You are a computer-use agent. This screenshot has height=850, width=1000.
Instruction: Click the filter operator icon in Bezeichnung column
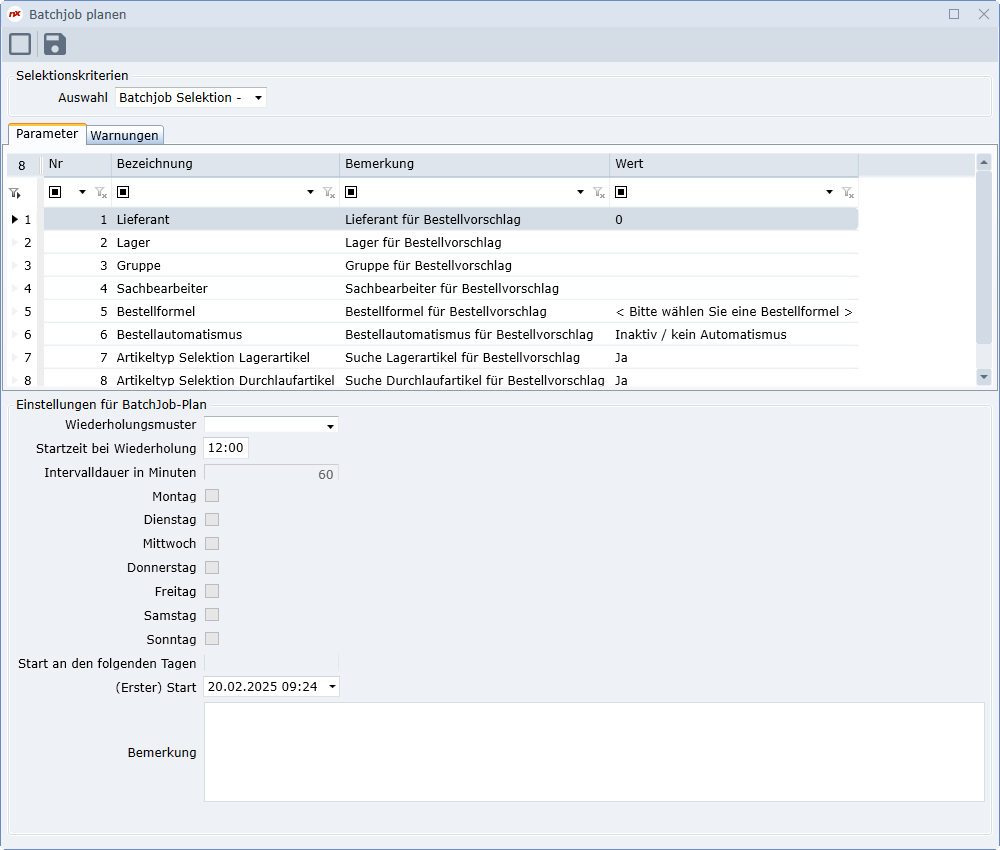123,192
